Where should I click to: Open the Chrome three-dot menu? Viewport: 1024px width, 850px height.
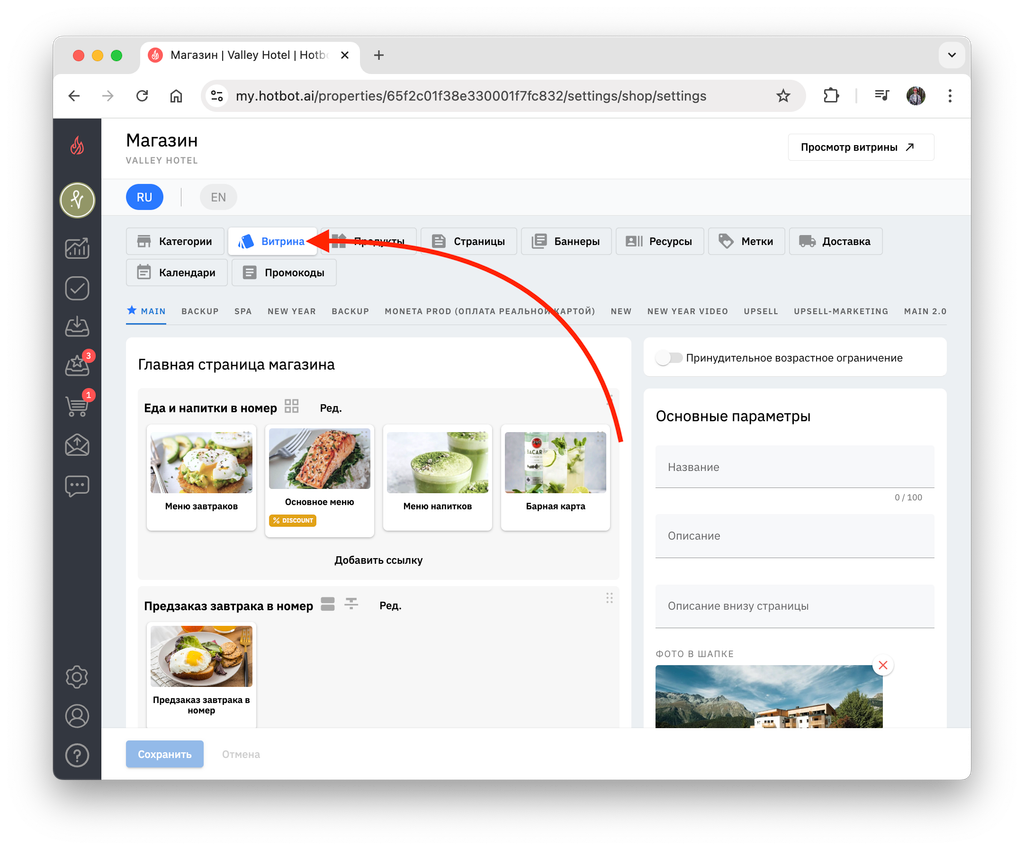click(x=950, y=96)
